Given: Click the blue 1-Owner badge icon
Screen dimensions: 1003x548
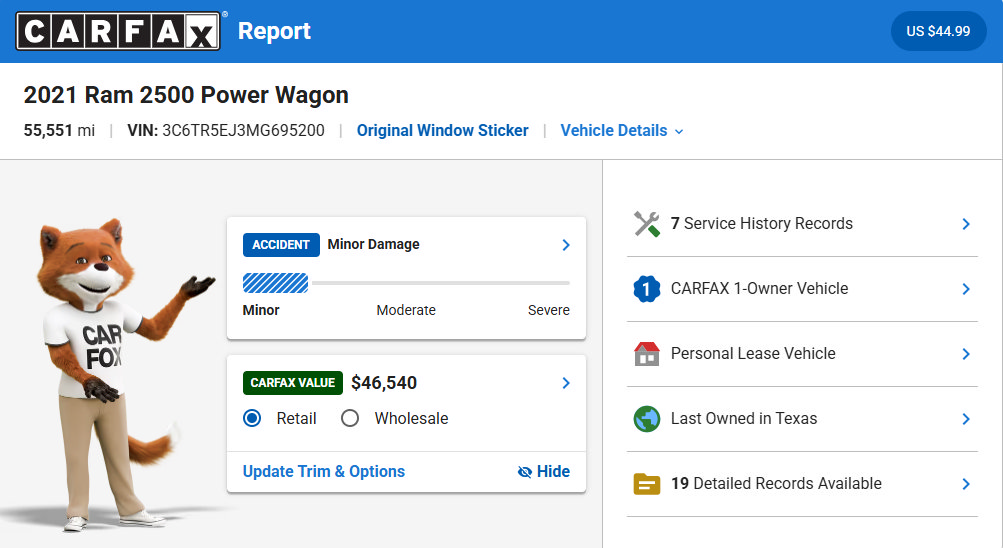Looking at the screenshot, I should 647,289.
